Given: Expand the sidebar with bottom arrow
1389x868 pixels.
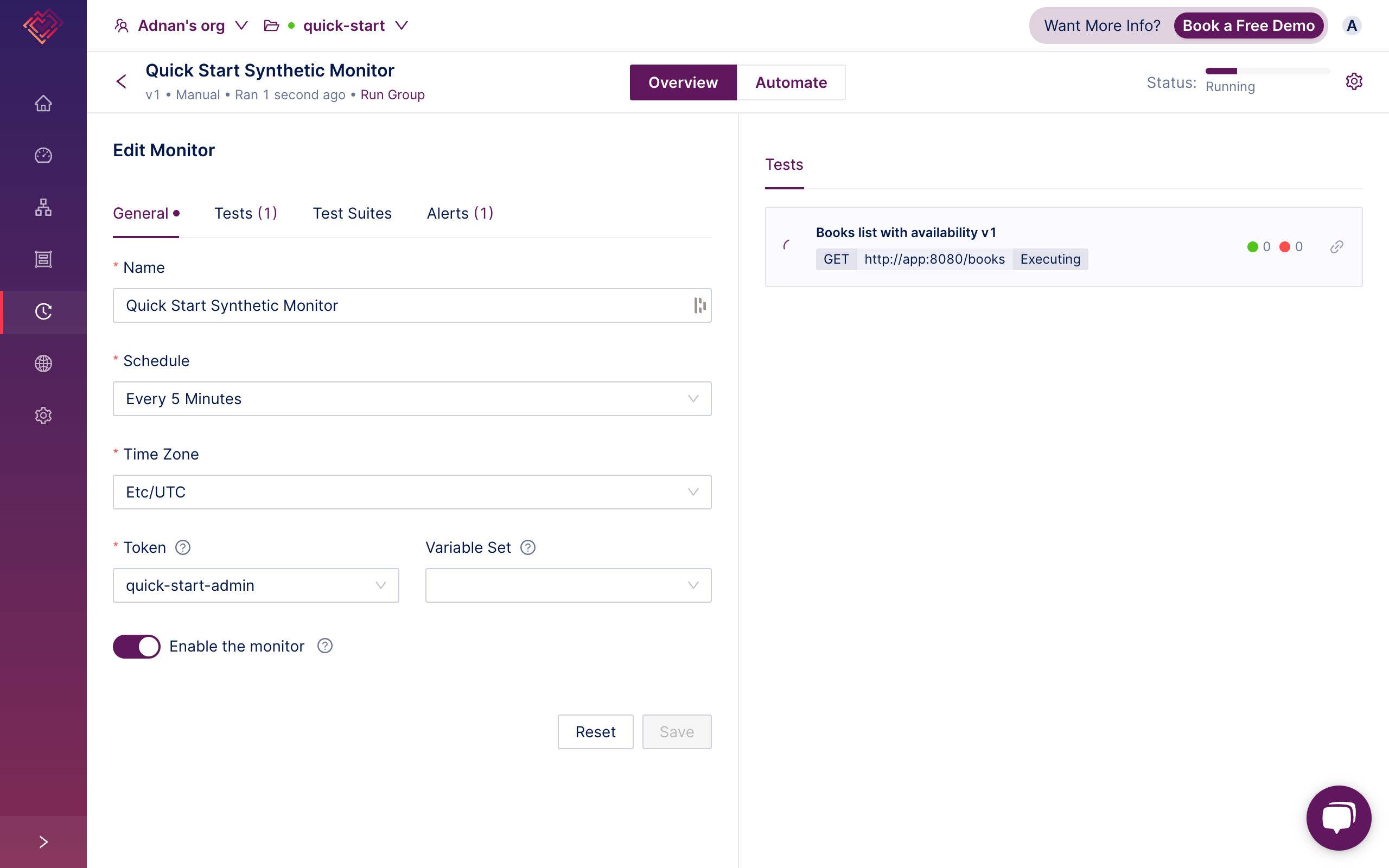Looking at the screenshot, I should [x=43, y=842].
